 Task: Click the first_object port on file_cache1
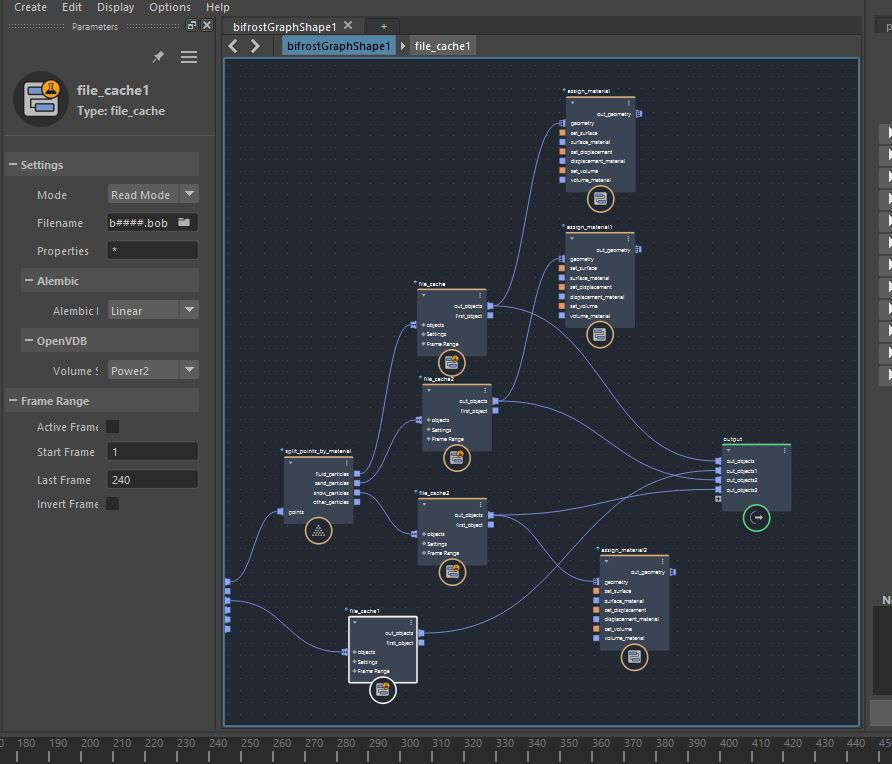tap(421, 642)
